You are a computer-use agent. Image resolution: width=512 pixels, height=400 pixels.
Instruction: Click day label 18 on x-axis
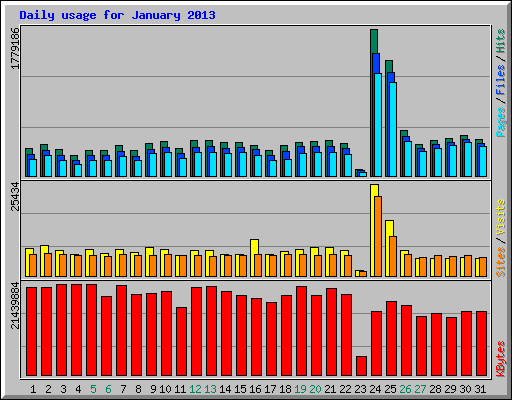coord(285,389)
